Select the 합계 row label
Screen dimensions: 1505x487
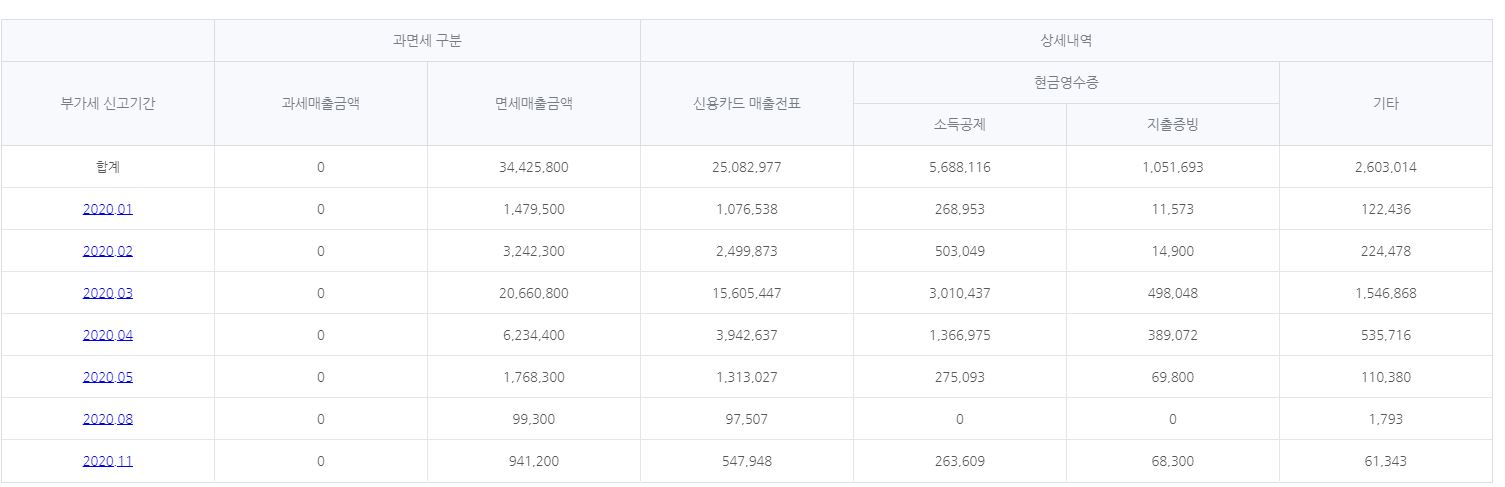(x=107, y=167)
